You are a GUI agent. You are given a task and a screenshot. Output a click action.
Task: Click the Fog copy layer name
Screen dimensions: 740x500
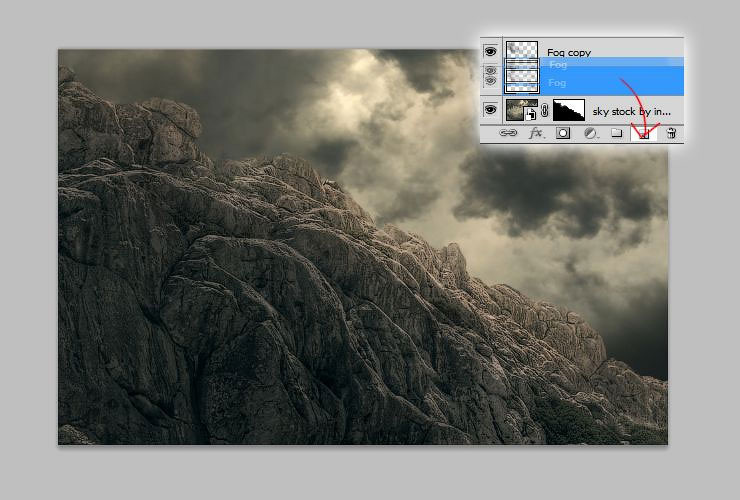click(569, 52)
